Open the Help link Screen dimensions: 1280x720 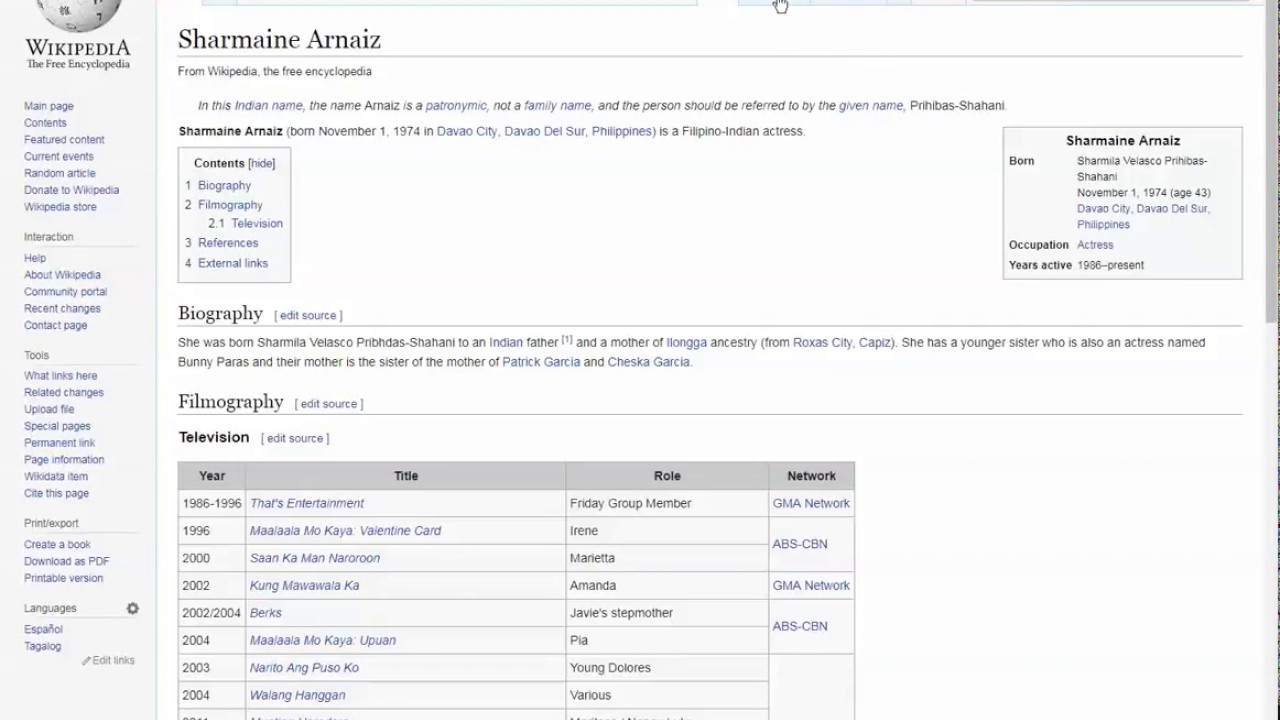35,258
